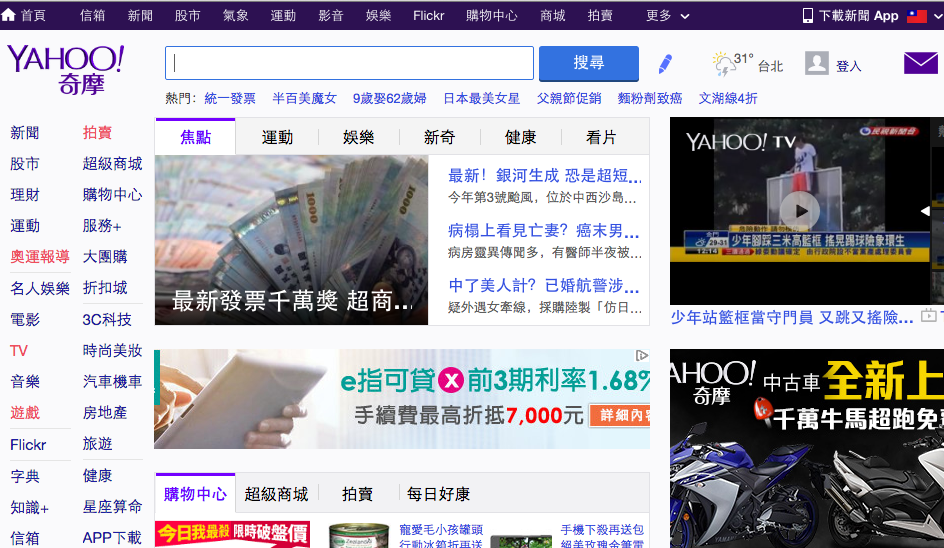Open the weather icon for 台北
Screen dimensions: 944x548
coord(722,64)
